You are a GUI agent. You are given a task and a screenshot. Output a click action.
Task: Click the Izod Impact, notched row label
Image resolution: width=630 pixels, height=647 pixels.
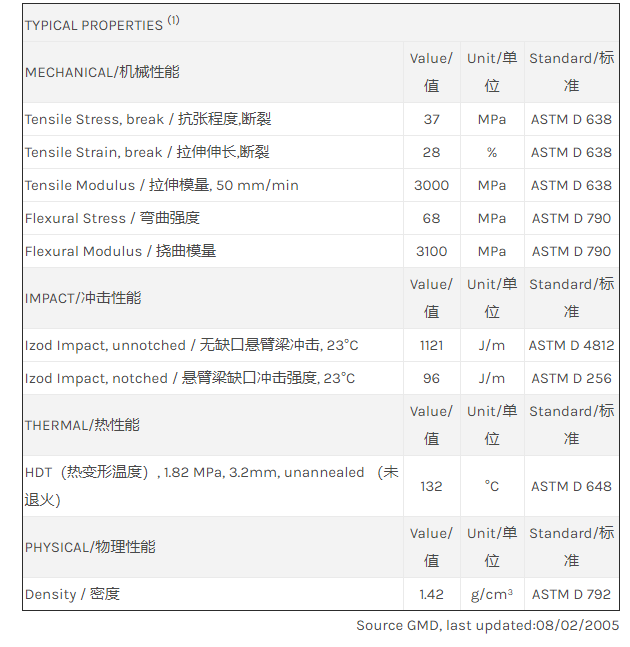(x=190, y=378)
